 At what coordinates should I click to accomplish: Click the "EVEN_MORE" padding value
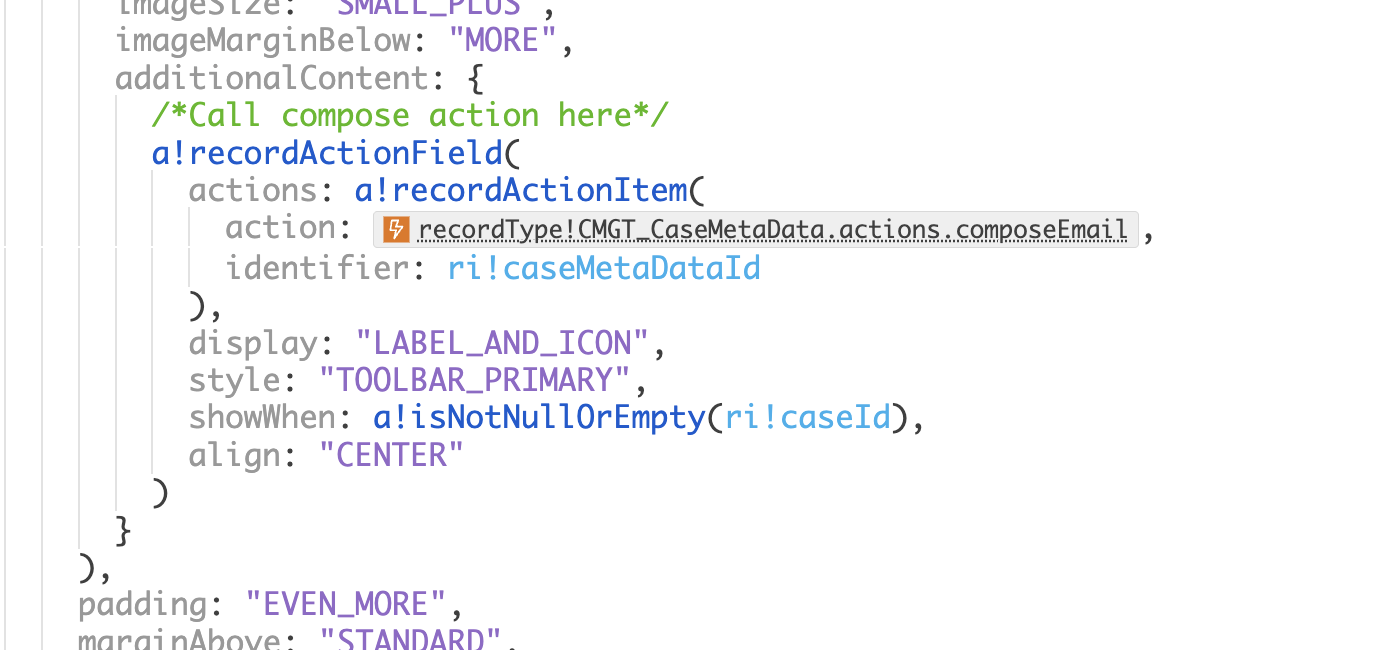[346, 605]
